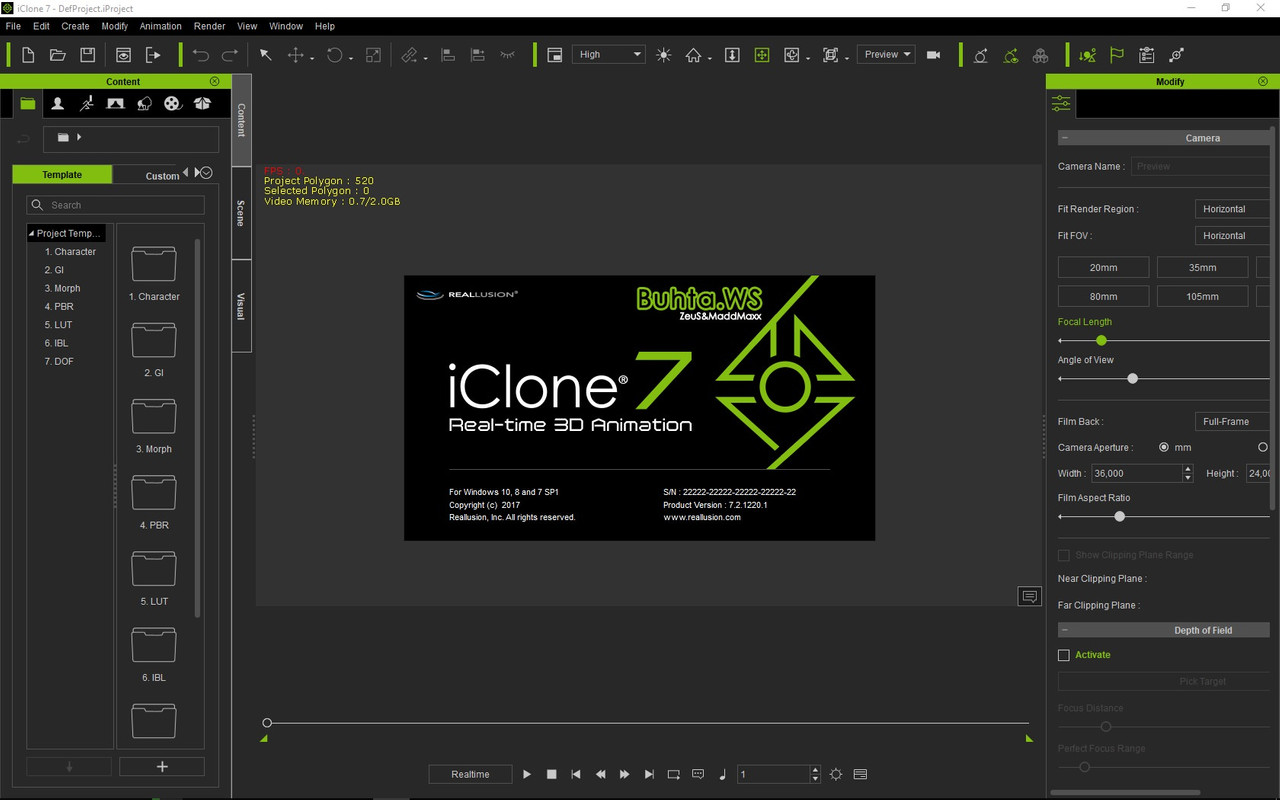Switch to the Custom tab in Content
Viewport: 1280px width, 800px height.
coord(162,176)
